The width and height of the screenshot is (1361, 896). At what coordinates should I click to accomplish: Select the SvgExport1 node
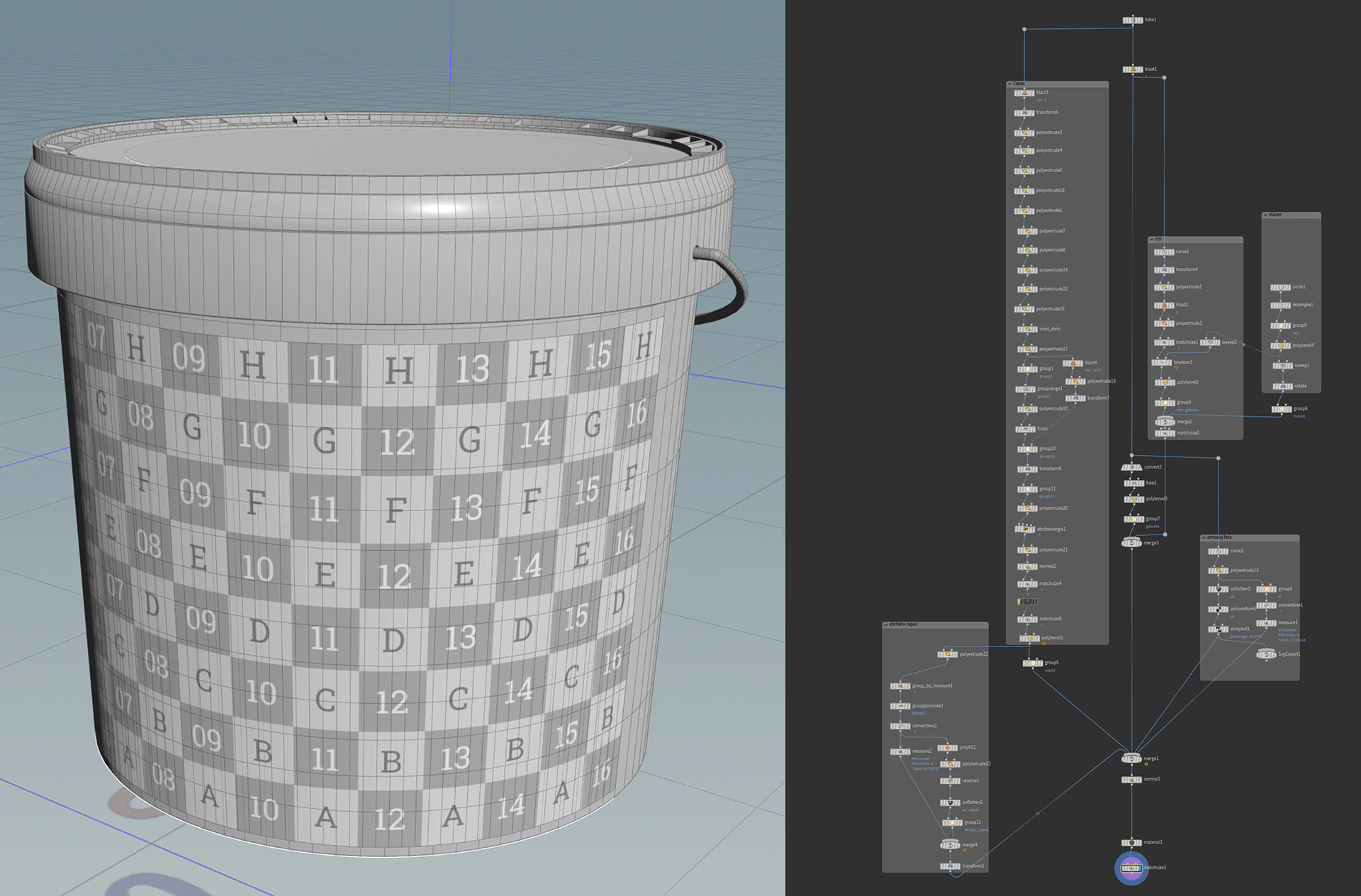[x=1266, y=654]
